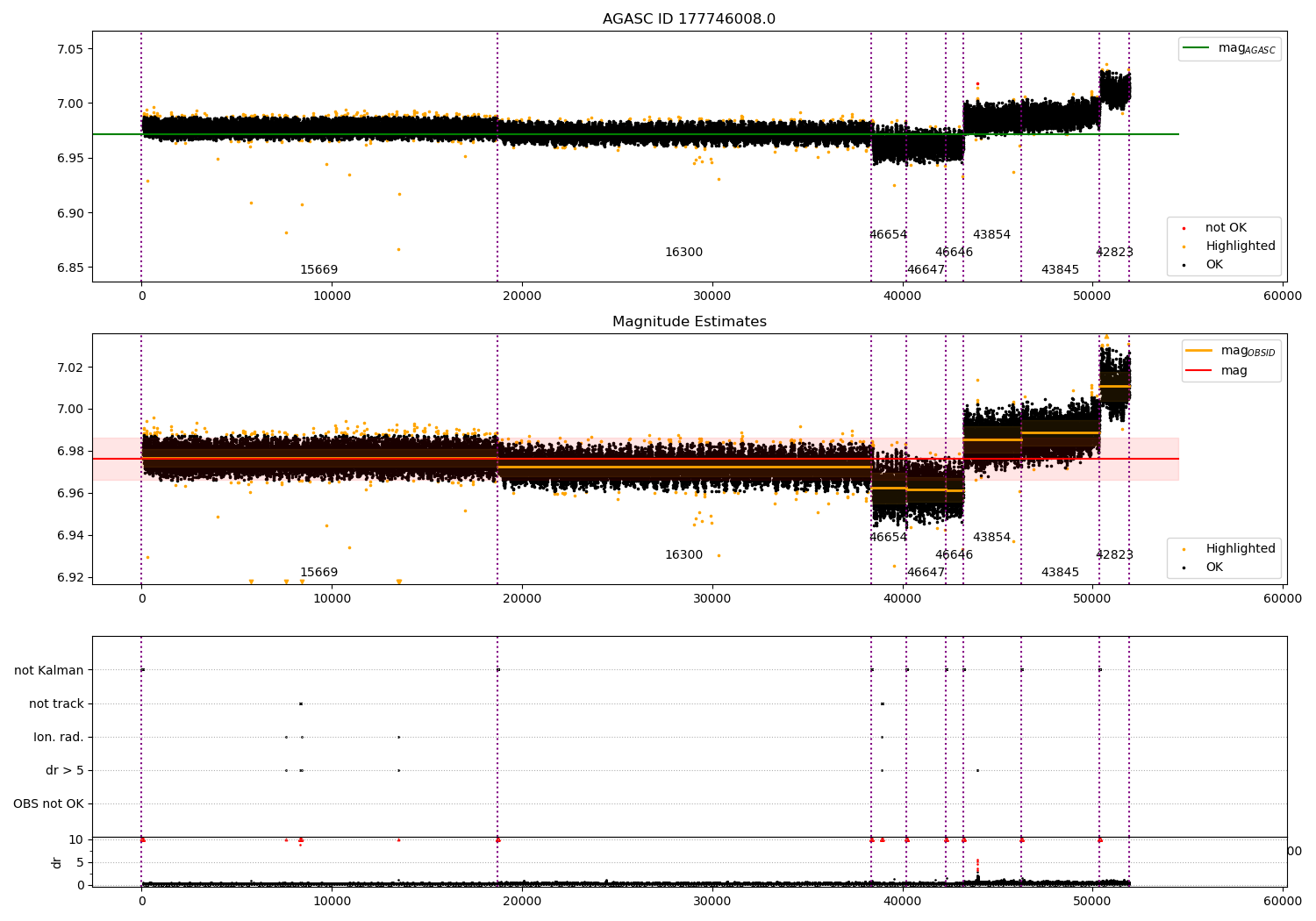Click the rotated 'dr' axis label
1316x921 pixels.
(x=57, y=862)
